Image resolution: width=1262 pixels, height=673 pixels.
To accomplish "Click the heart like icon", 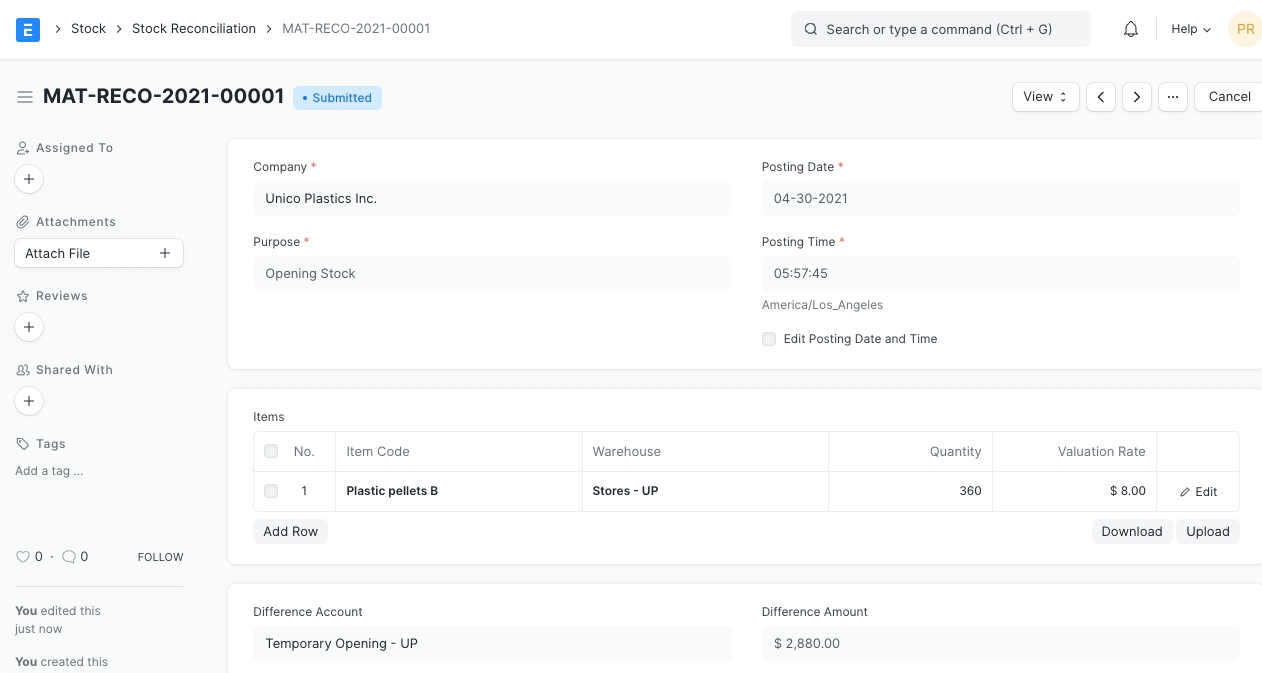I will (x=23, y=557).
